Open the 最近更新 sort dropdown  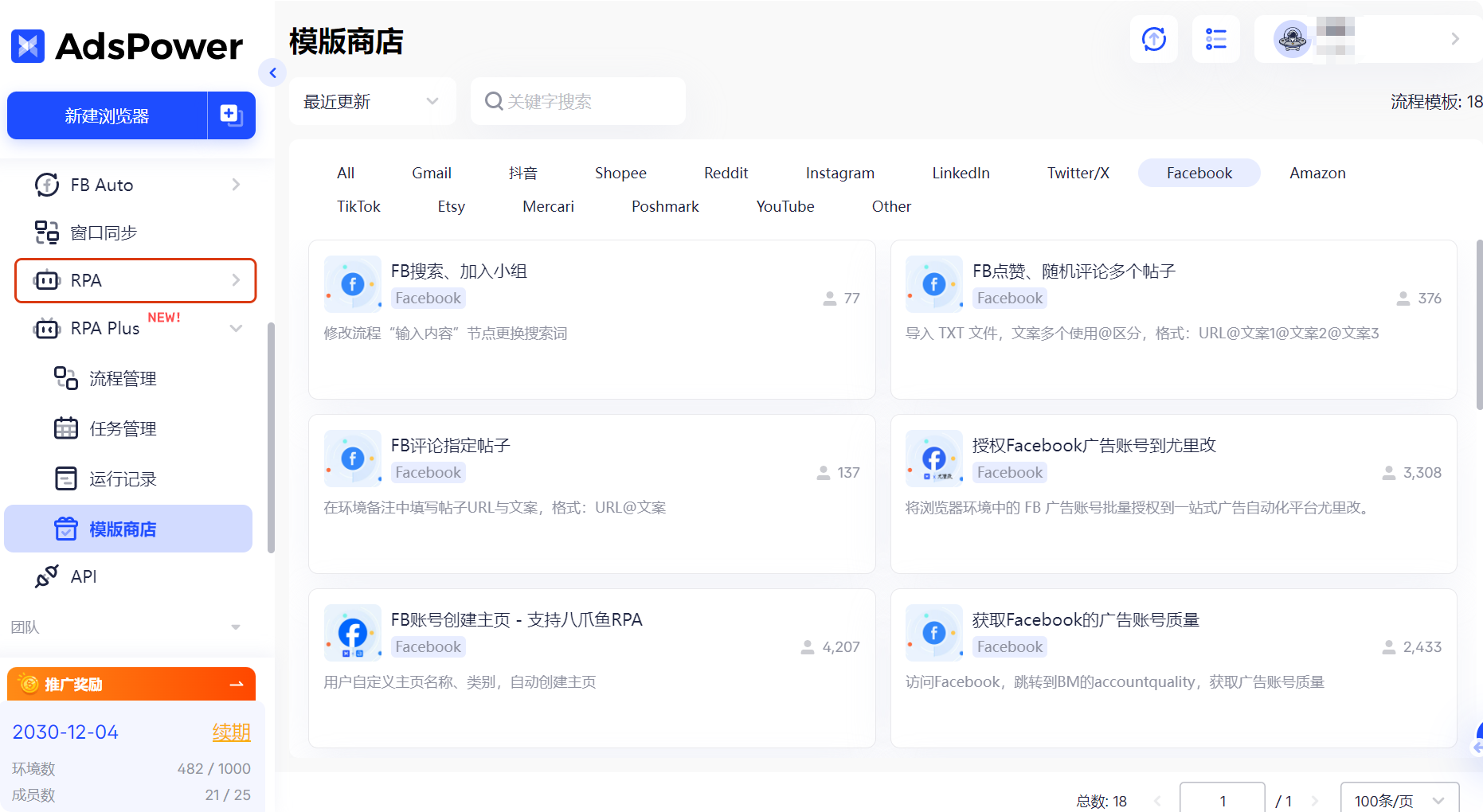(371, 101)
